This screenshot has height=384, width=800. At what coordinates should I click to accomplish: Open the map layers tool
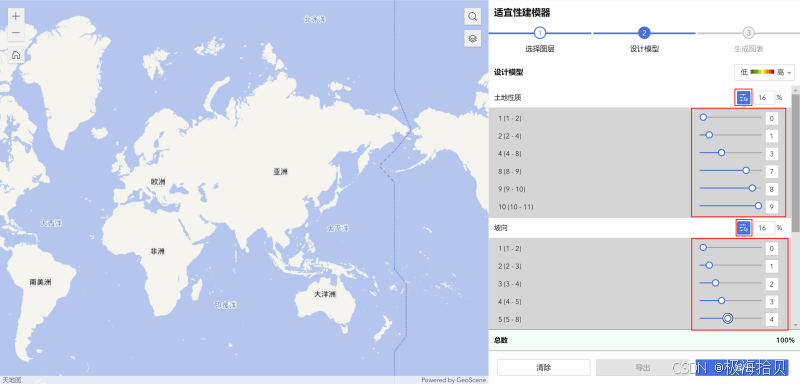pyautogui.click(x=472, y=38)
